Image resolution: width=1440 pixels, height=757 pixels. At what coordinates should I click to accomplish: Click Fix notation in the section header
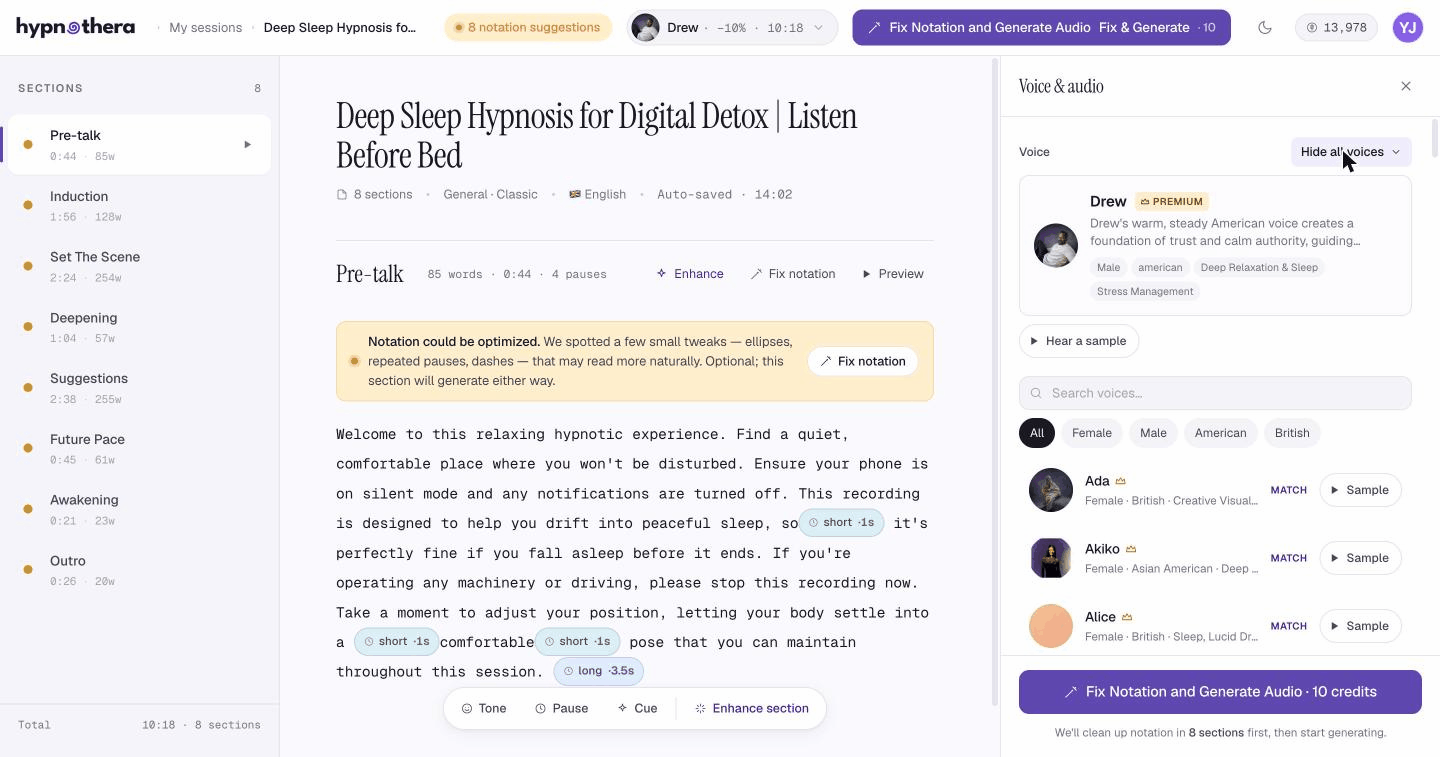point(793,274)
